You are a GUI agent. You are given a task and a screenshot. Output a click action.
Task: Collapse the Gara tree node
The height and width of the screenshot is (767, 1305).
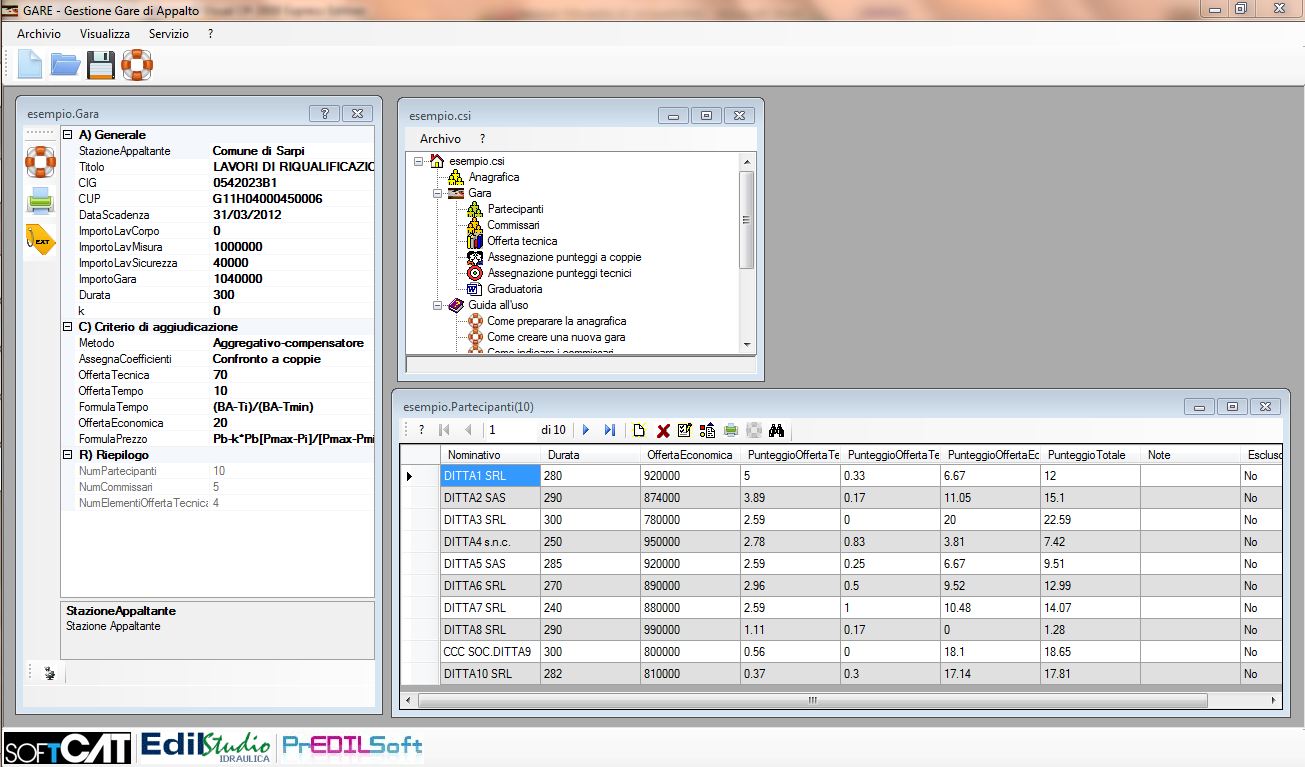[437, 193]
